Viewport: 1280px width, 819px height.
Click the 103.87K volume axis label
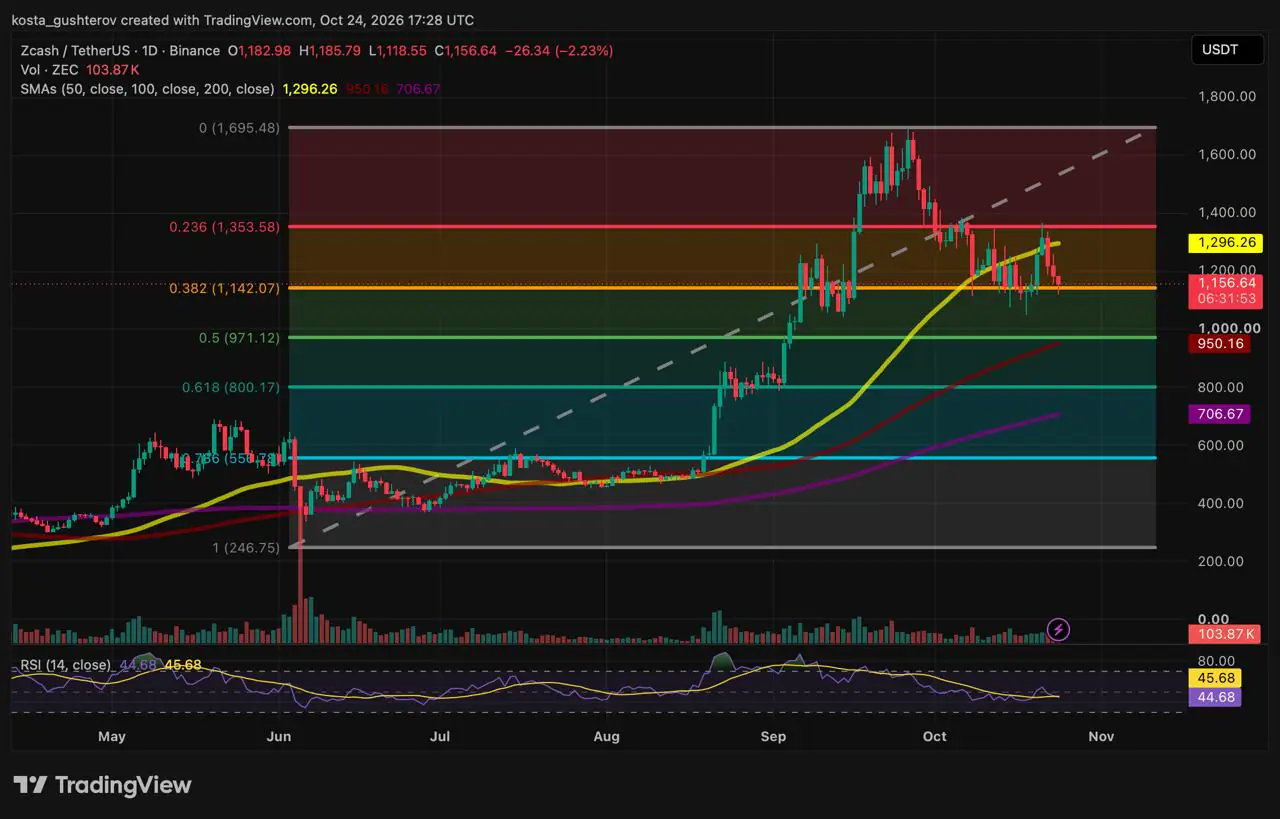[x=1225, y=634]
